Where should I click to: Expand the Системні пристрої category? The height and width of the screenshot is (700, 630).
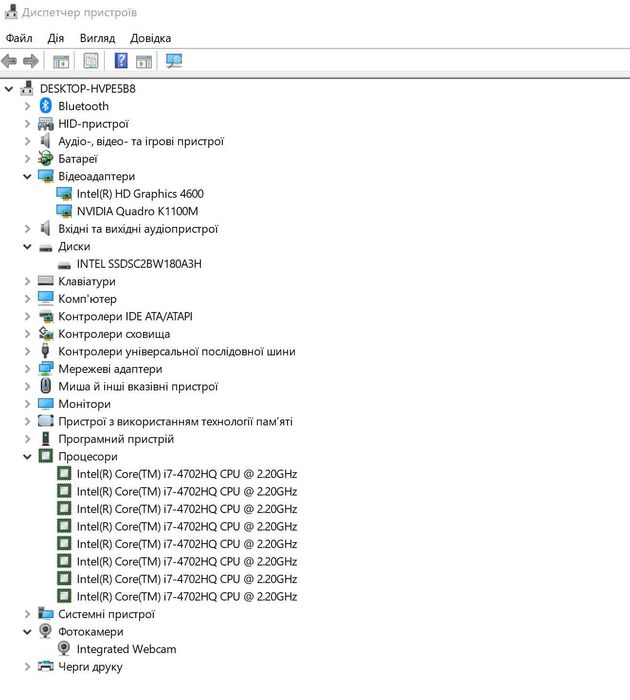pyautogui.click(x=27, y=614)
